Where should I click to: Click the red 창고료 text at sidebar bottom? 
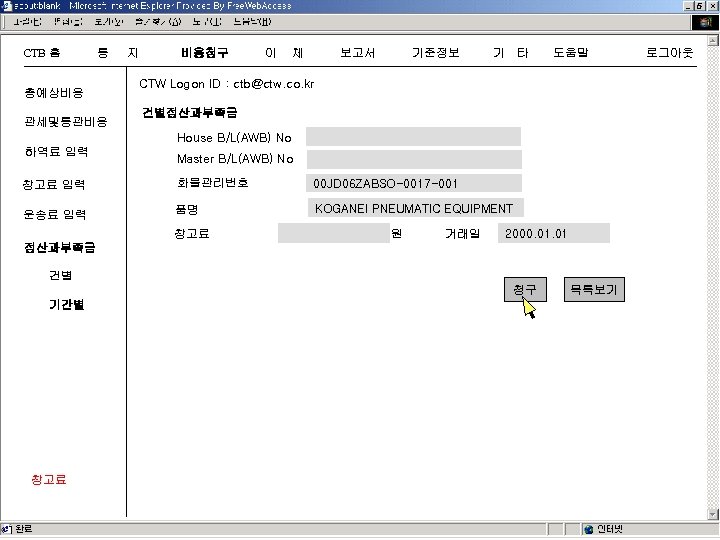coord(49,480)
